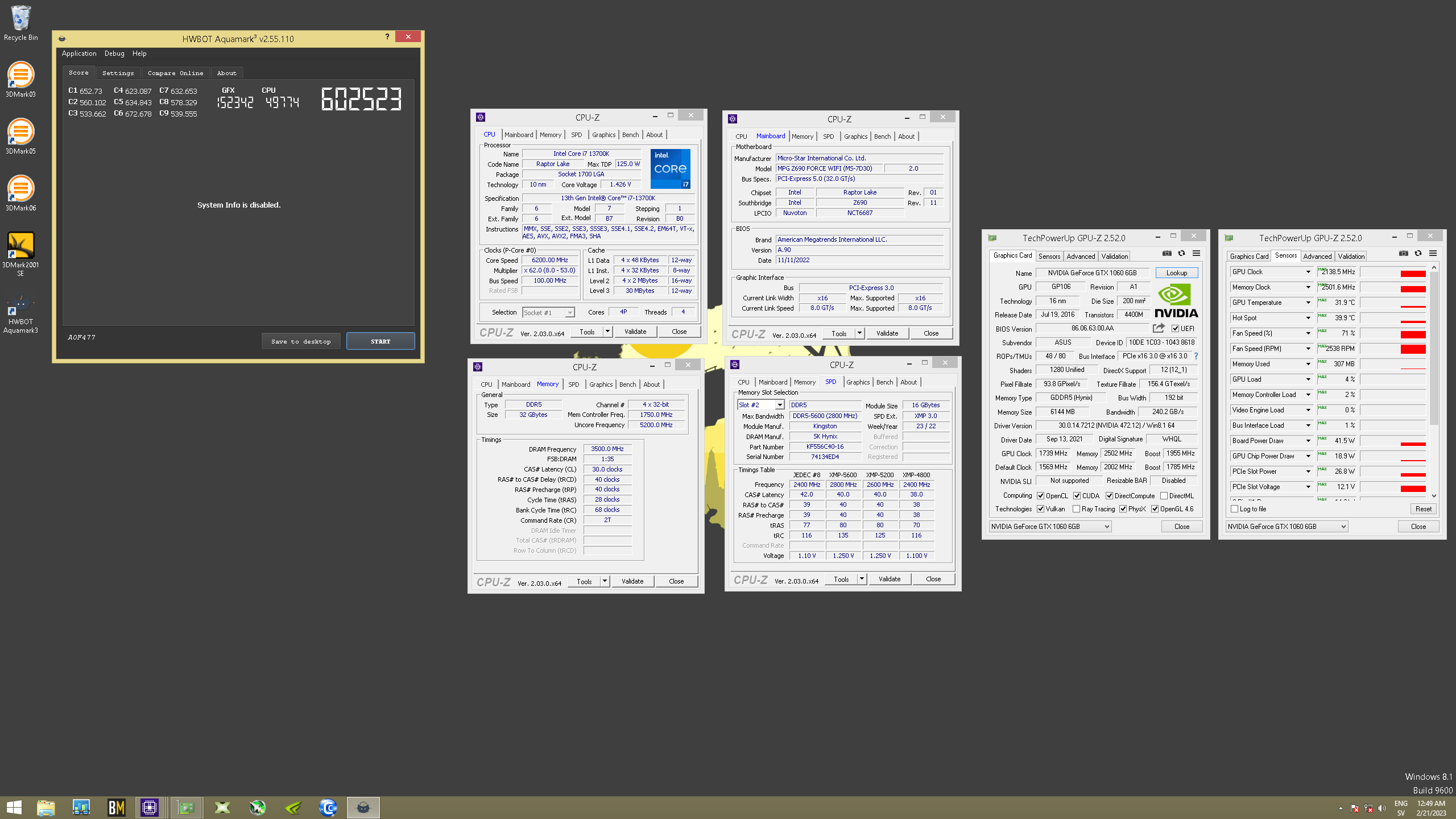The width and height of the screenshot is (1456, 819).
Task: Open Advanced tab in GPU-Z Graphics Card window
Action: pyautogui.click(x=1081, y=256)
